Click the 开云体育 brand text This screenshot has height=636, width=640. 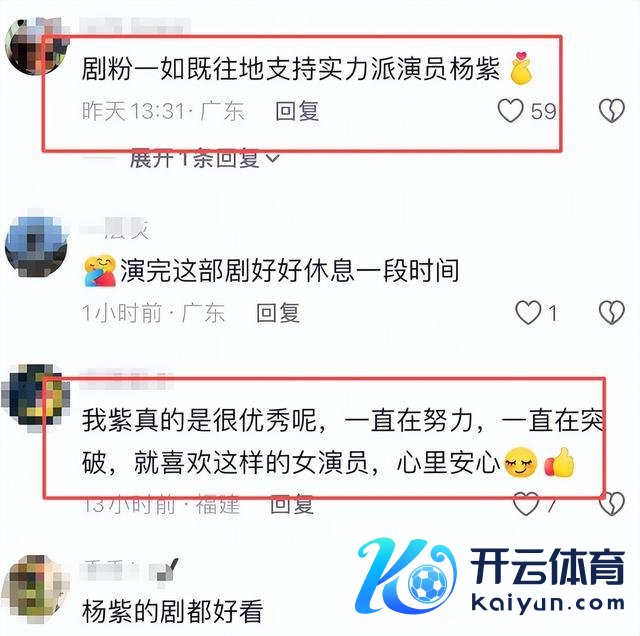(x=547, y=566)
